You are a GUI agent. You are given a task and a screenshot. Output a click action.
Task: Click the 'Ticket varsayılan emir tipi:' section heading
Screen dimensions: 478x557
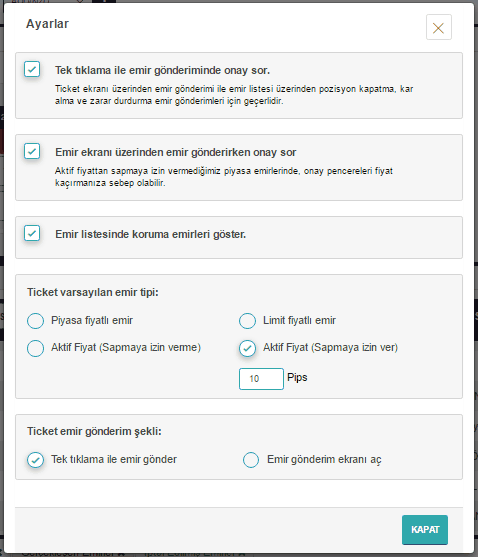93,292
